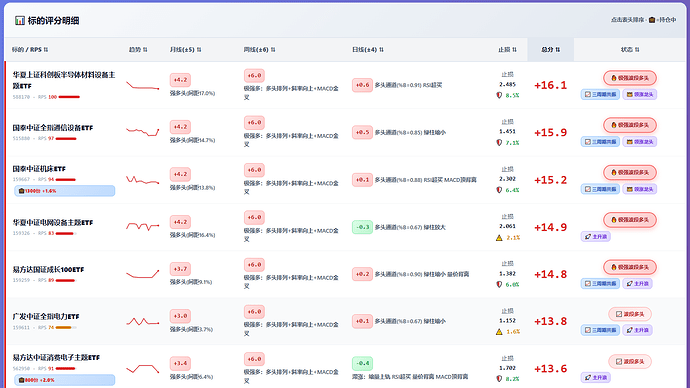Click the 三周期共振 tag in the +14.8 row
The image size is (690, 388).
[x=600, y=284]
